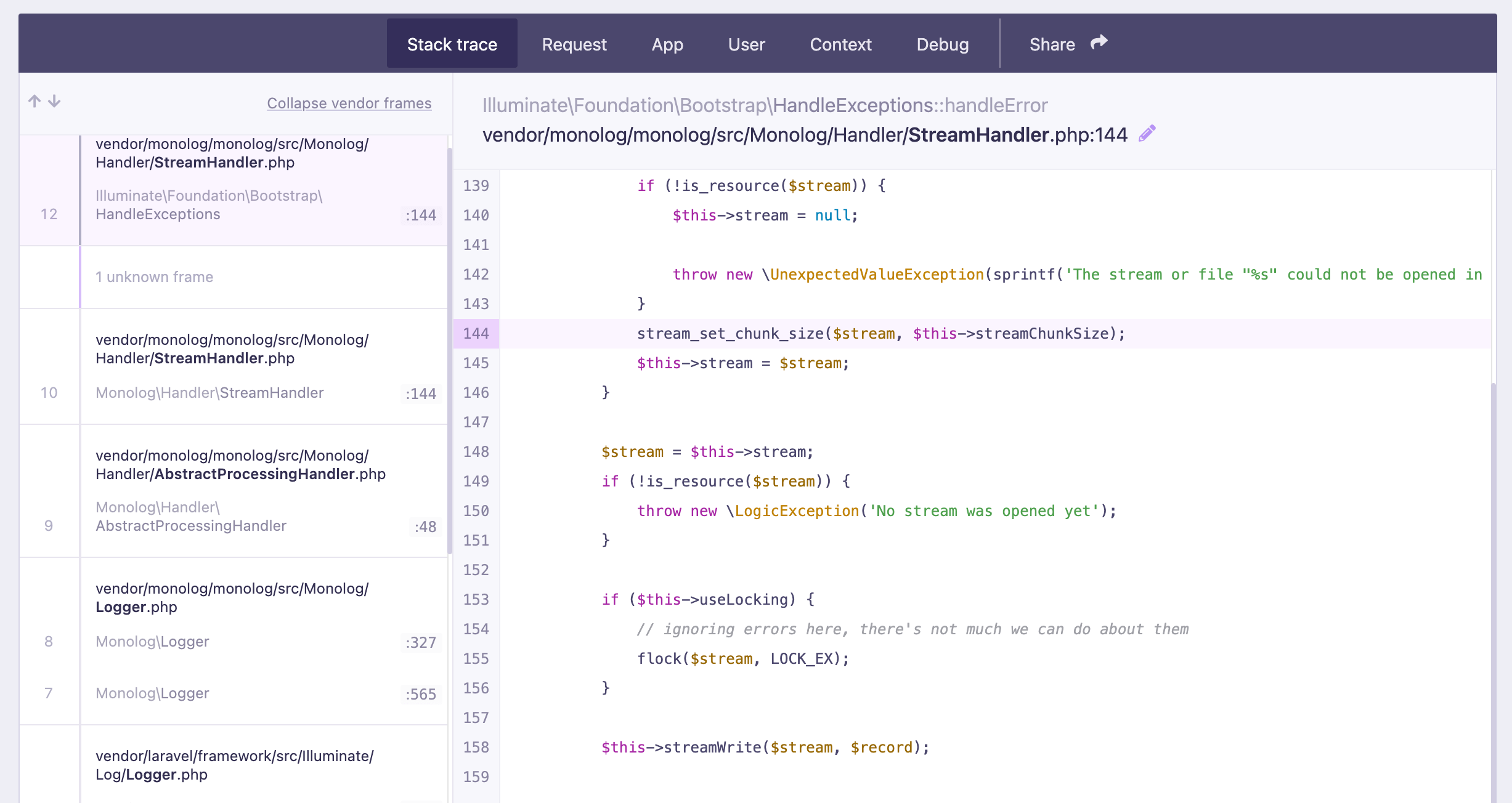Open the App tab
Viewport: 1512px width, 803px height.
[667, 44]
